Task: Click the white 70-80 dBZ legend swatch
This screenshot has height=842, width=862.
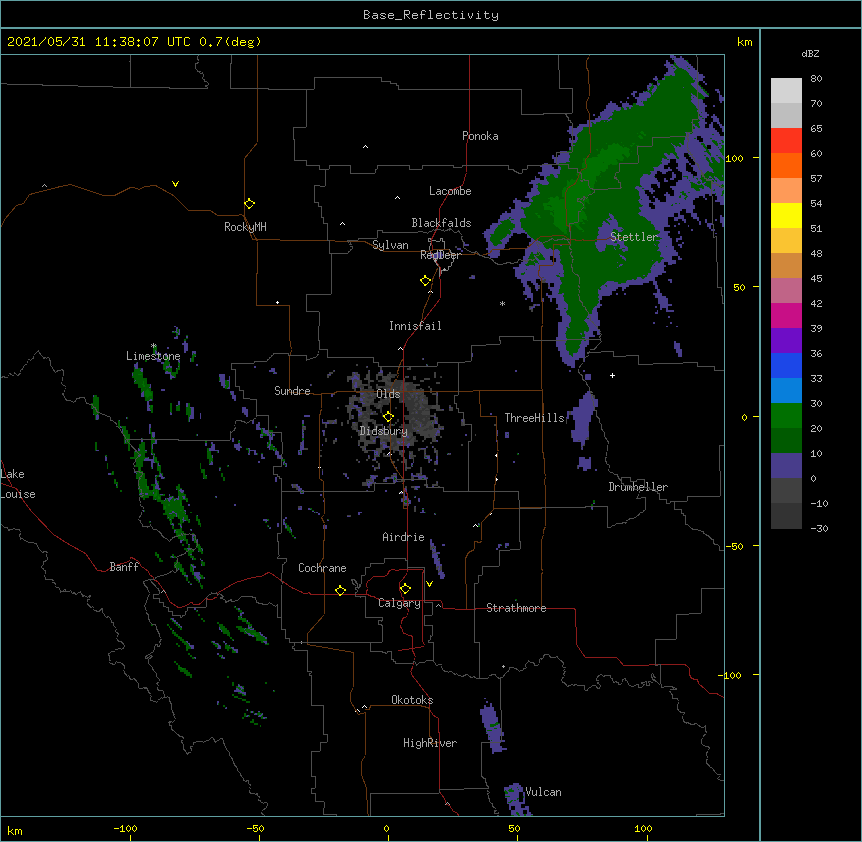Action: [x=786, y=91]
